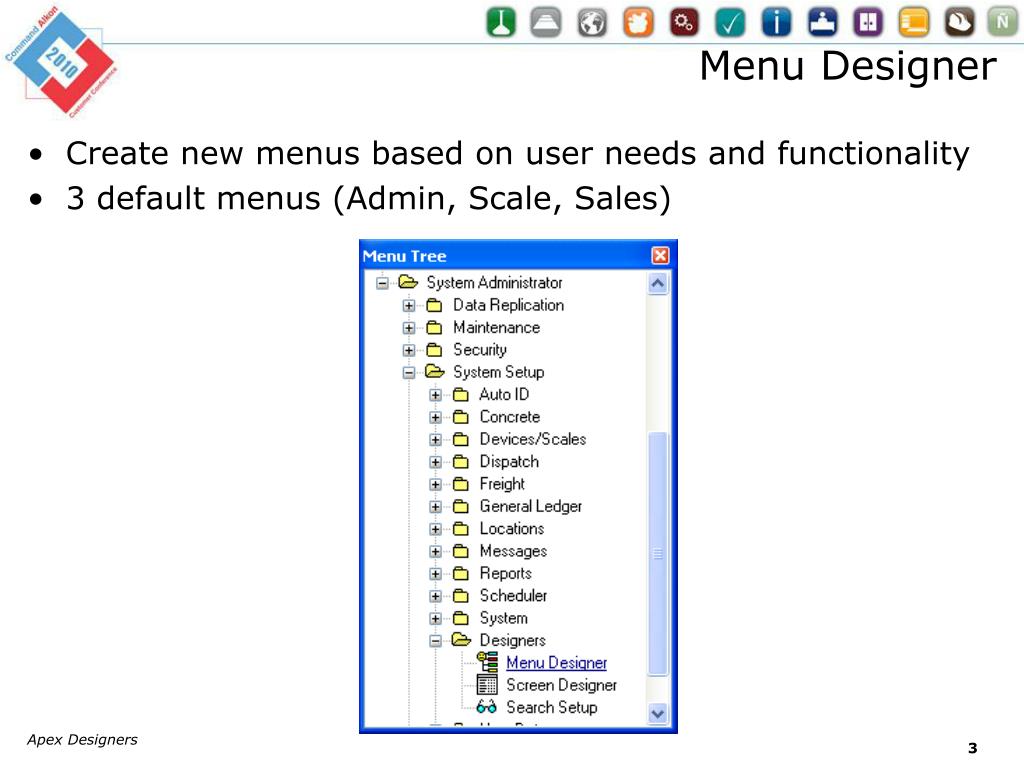
Task: Click the orange panel layout icon
Action: [914, 22]
